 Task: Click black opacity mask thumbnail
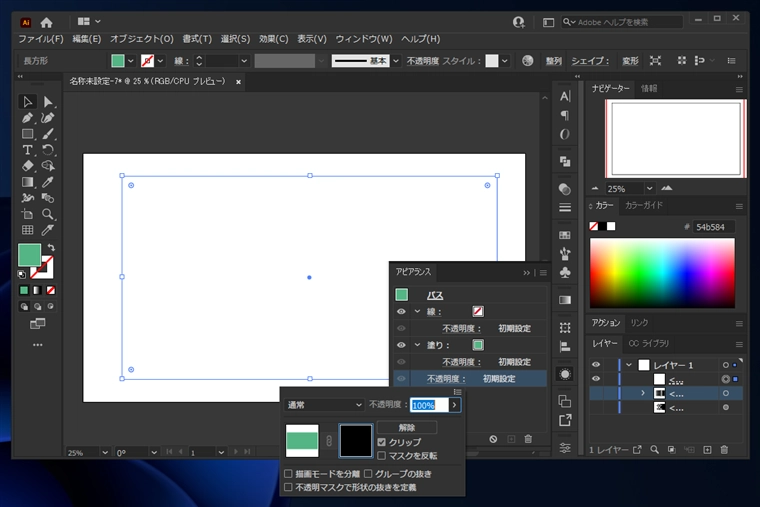[356, 441]
